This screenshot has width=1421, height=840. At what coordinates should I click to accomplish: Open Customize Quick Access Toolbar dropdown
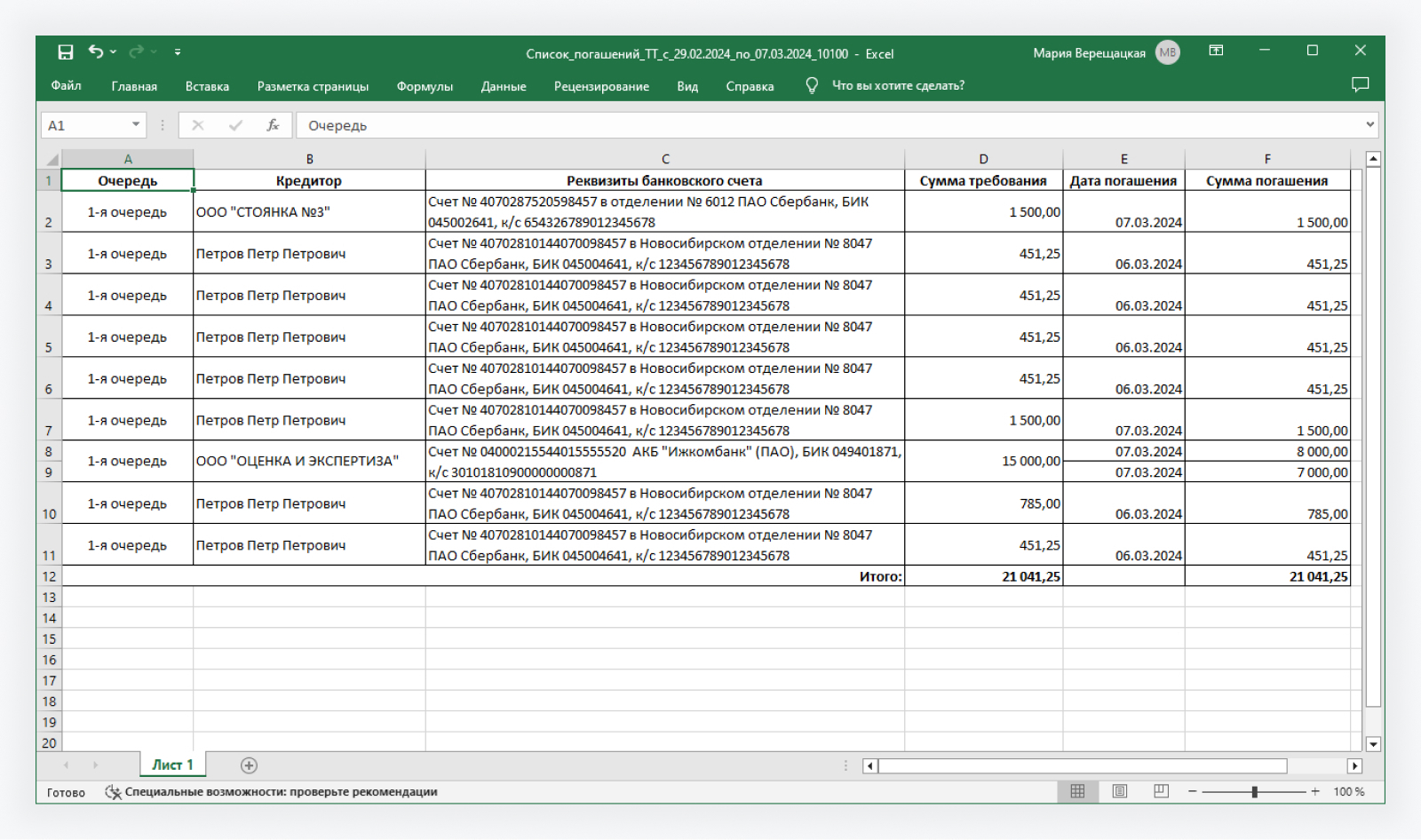[178, 52]
